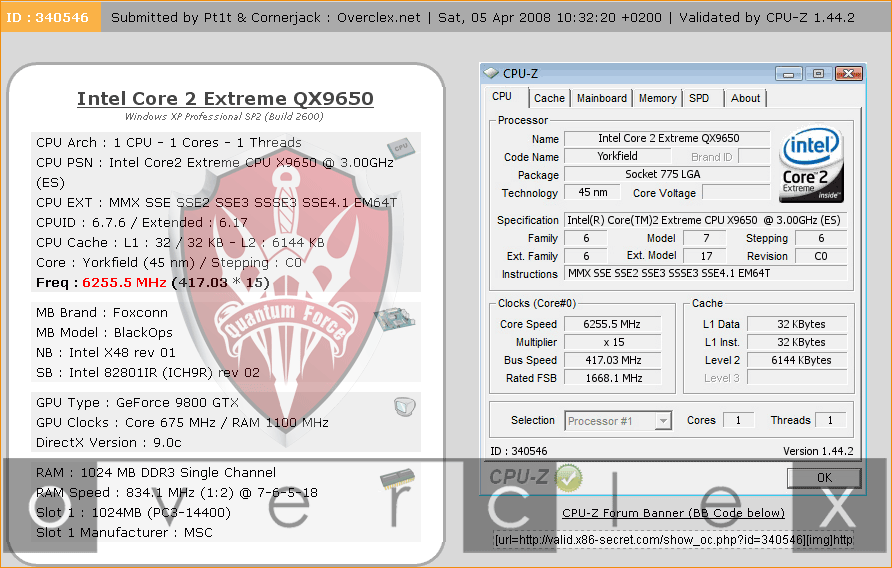Click the Intel Core 2 Extreme logo
The image size is (892, 568).
click(810, 164)
